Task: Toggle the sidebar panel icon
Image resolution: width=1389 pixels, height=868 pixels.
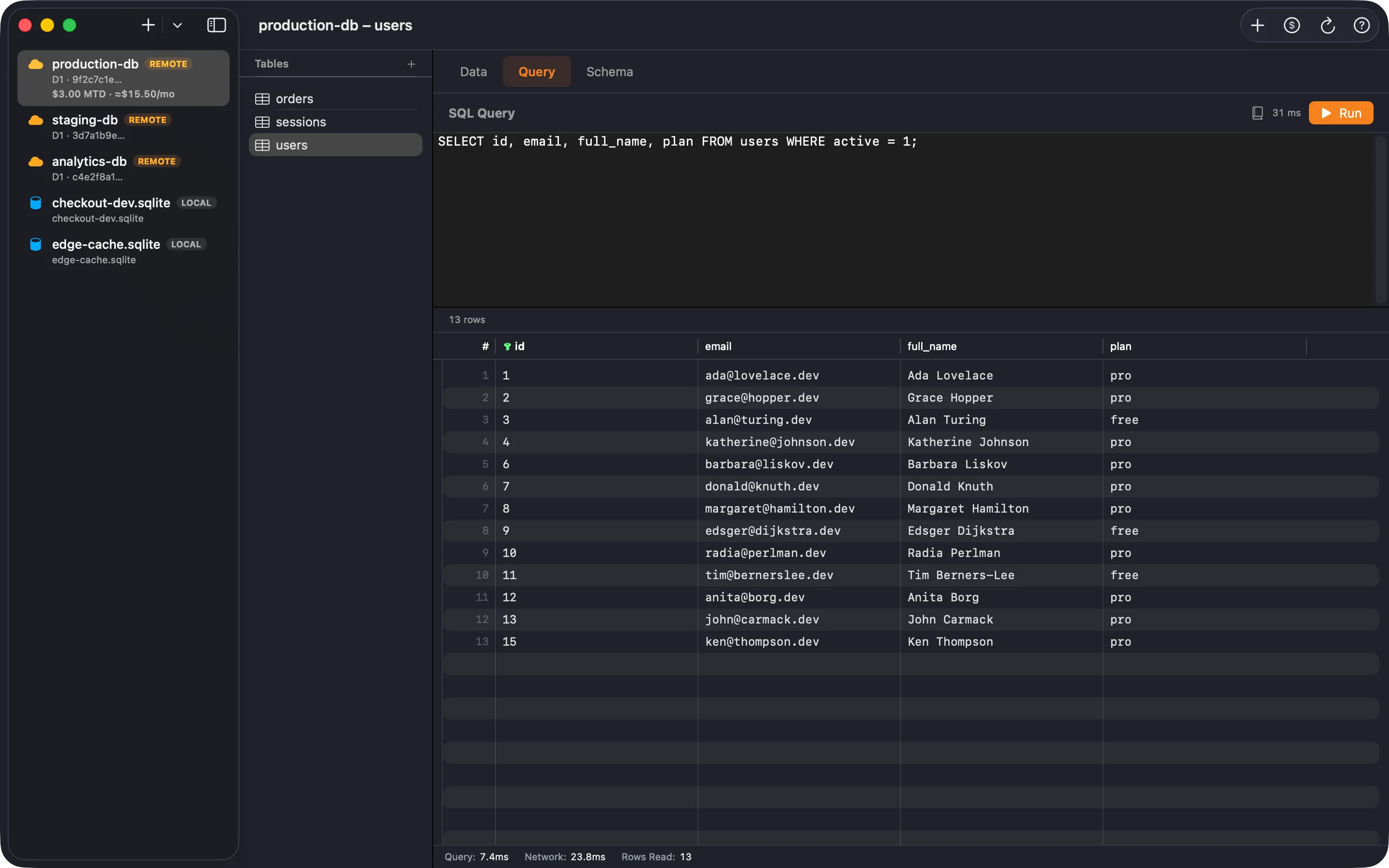Action: pos(217,25)
